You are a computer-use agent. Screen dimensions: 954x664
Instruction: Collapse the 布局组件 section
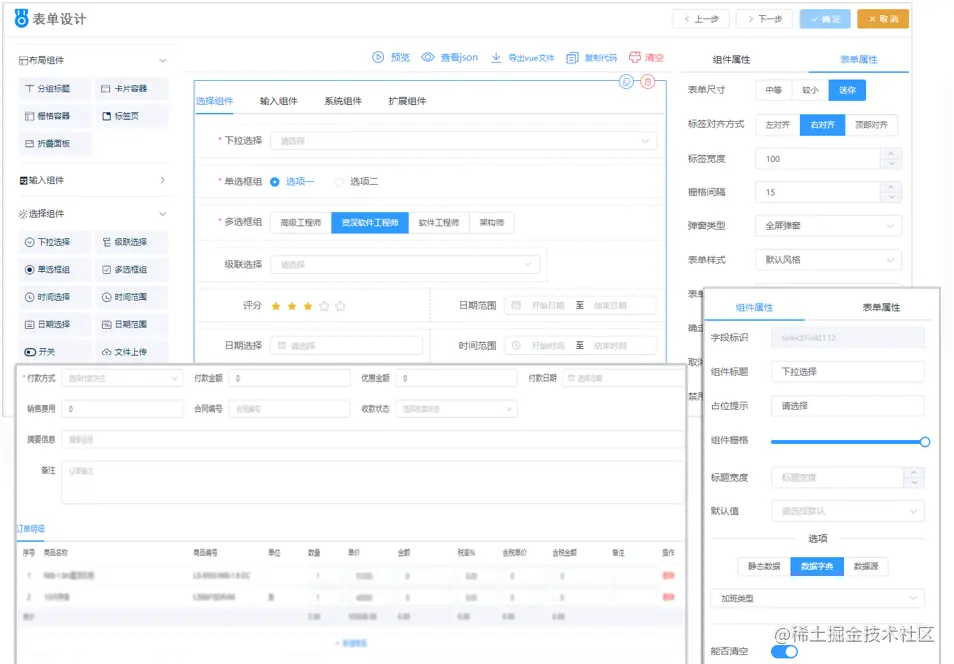click(x=162, y=60)
